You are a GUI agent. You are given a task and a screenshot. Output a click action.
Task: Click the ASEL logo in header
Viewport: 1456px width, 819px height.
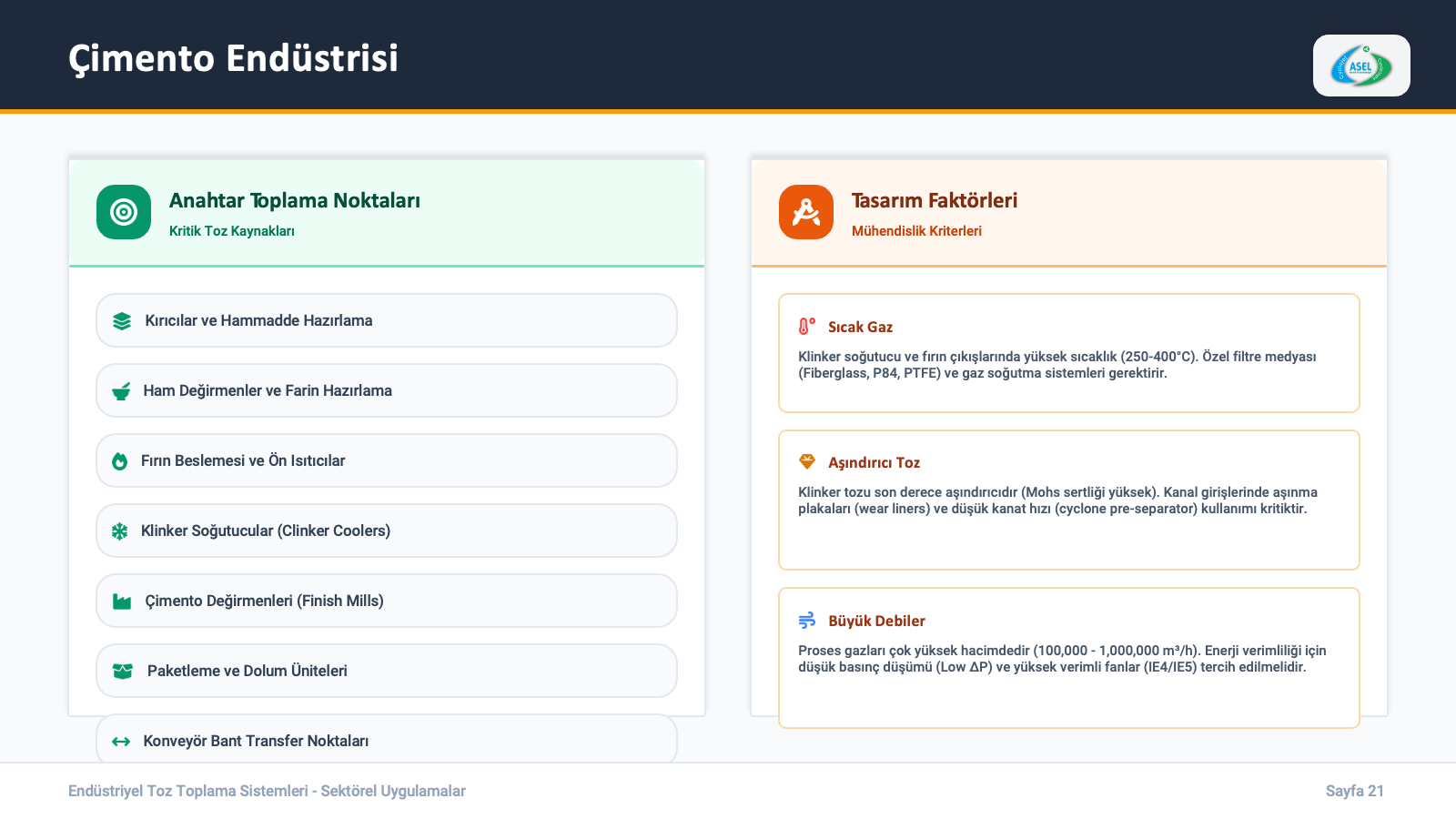pyautogui.click(x=1360, y=66)
